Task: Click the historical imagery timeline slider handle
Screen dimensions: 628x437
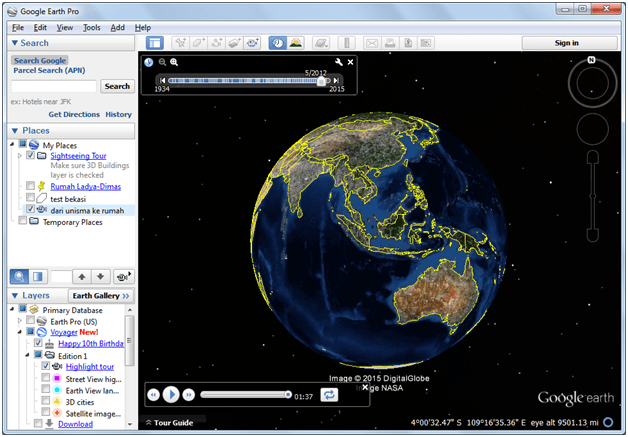Action: (322, 80)
